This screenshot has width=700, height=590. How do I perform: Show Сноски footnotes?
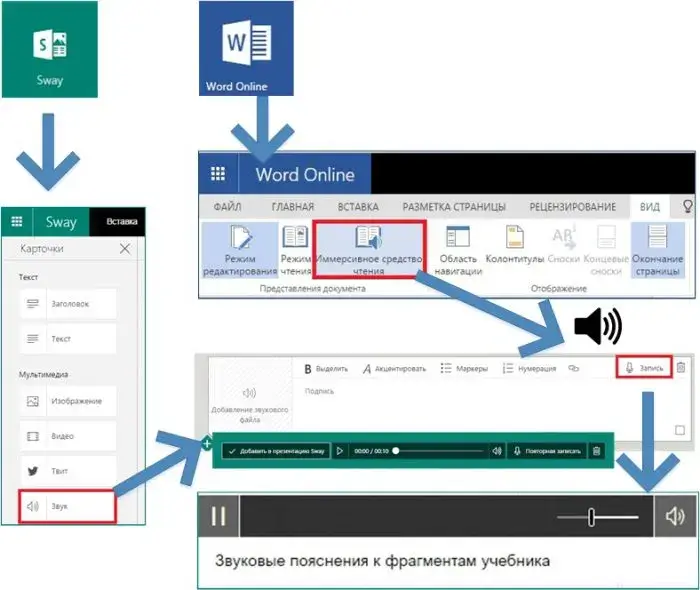tap(563, 245)
